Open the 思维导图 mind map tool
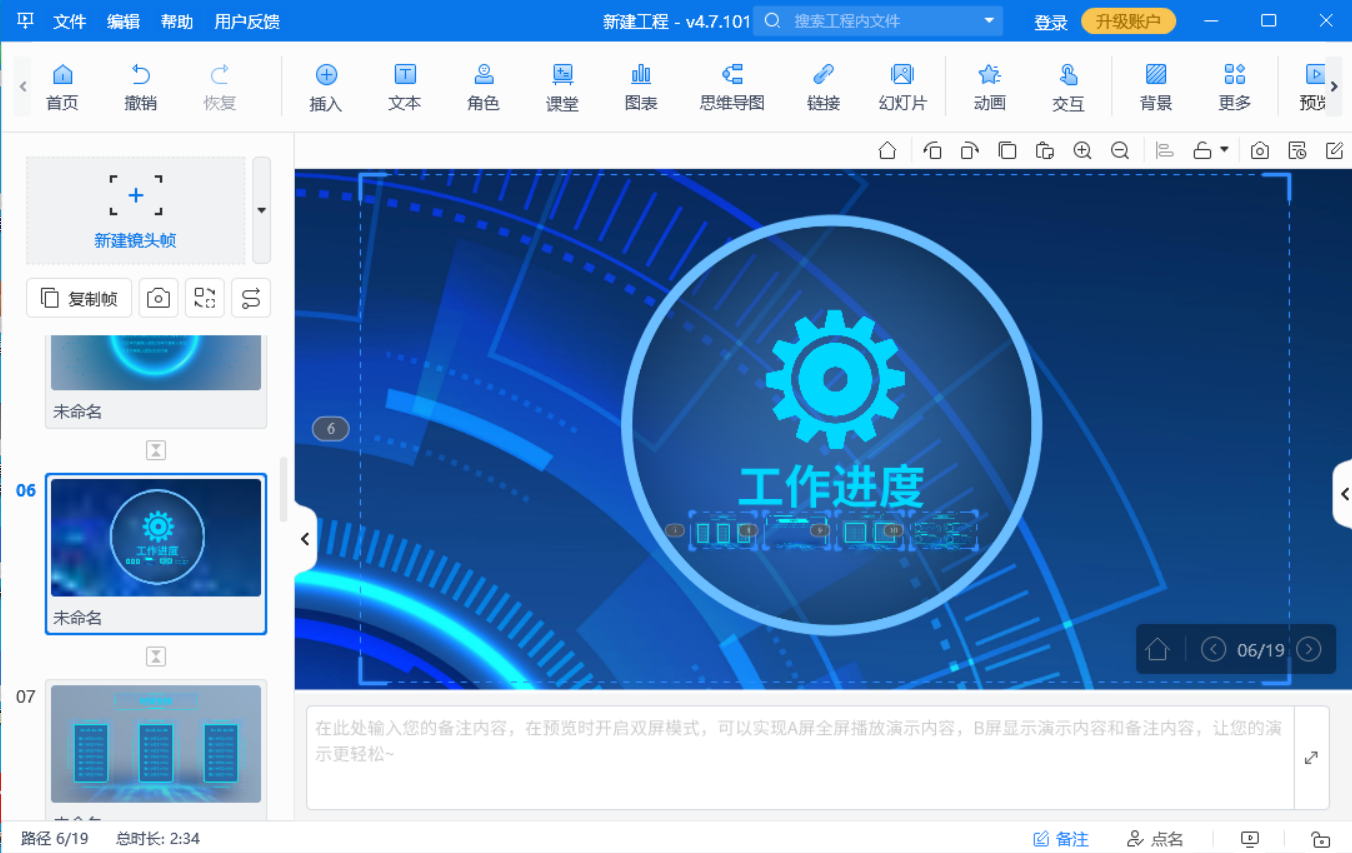 [x=732, y=86]
